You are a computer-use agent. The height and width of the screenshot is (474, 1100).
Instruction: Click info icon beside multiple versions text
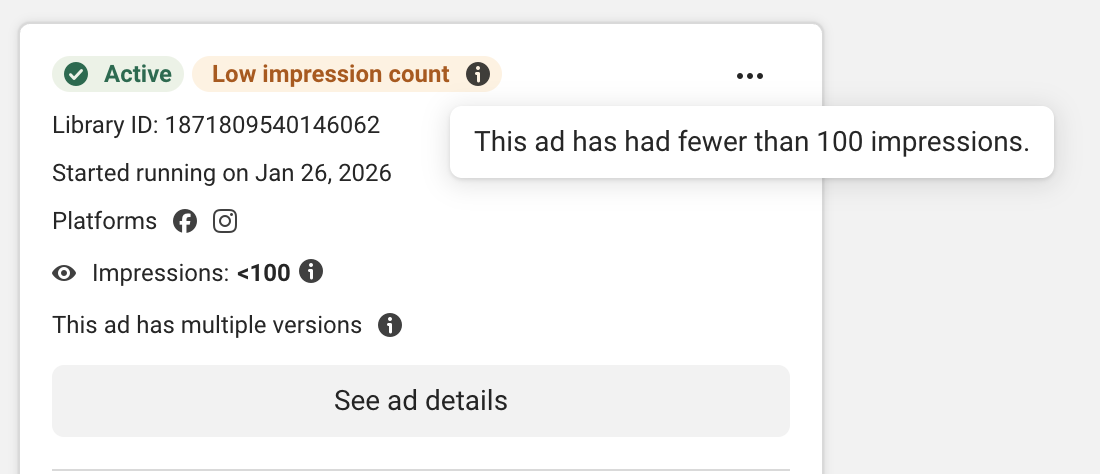click(390, 325)
